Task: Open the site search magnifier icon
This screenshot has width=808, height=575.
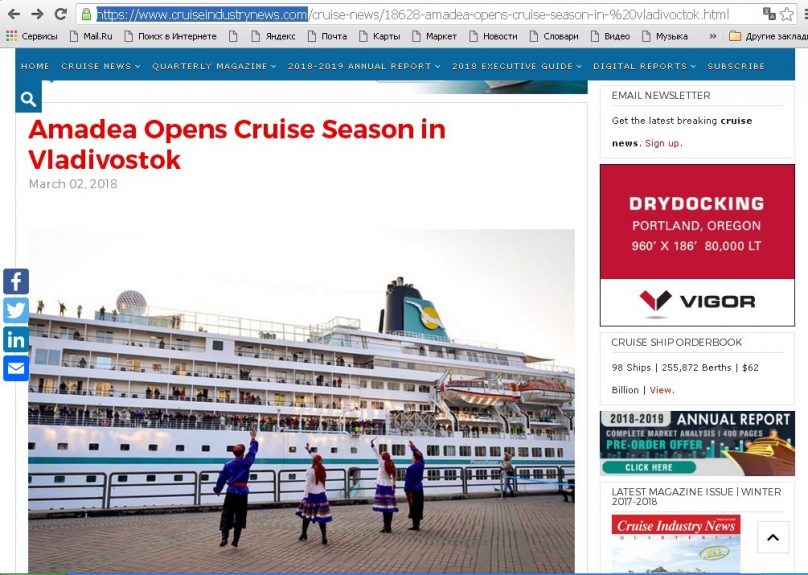Action: pyautogui.click(x=28, y=99)
